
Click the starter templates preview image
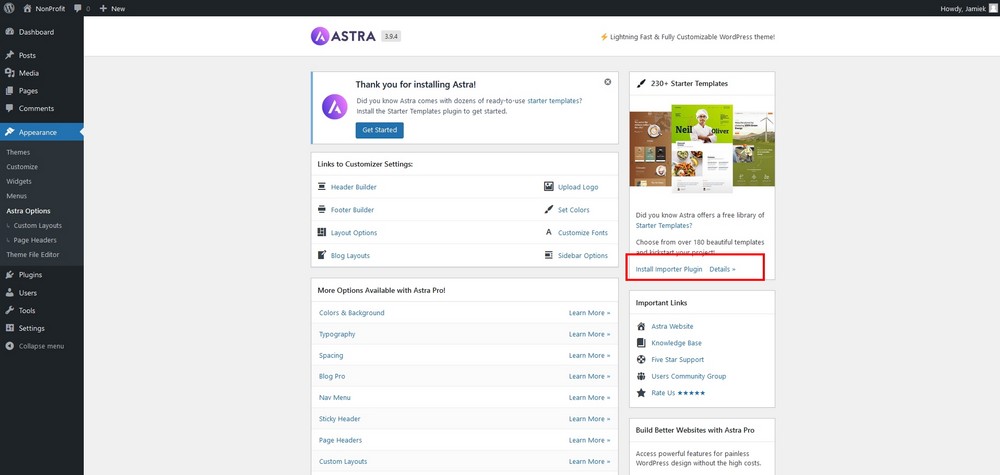(x=702, y=148)
